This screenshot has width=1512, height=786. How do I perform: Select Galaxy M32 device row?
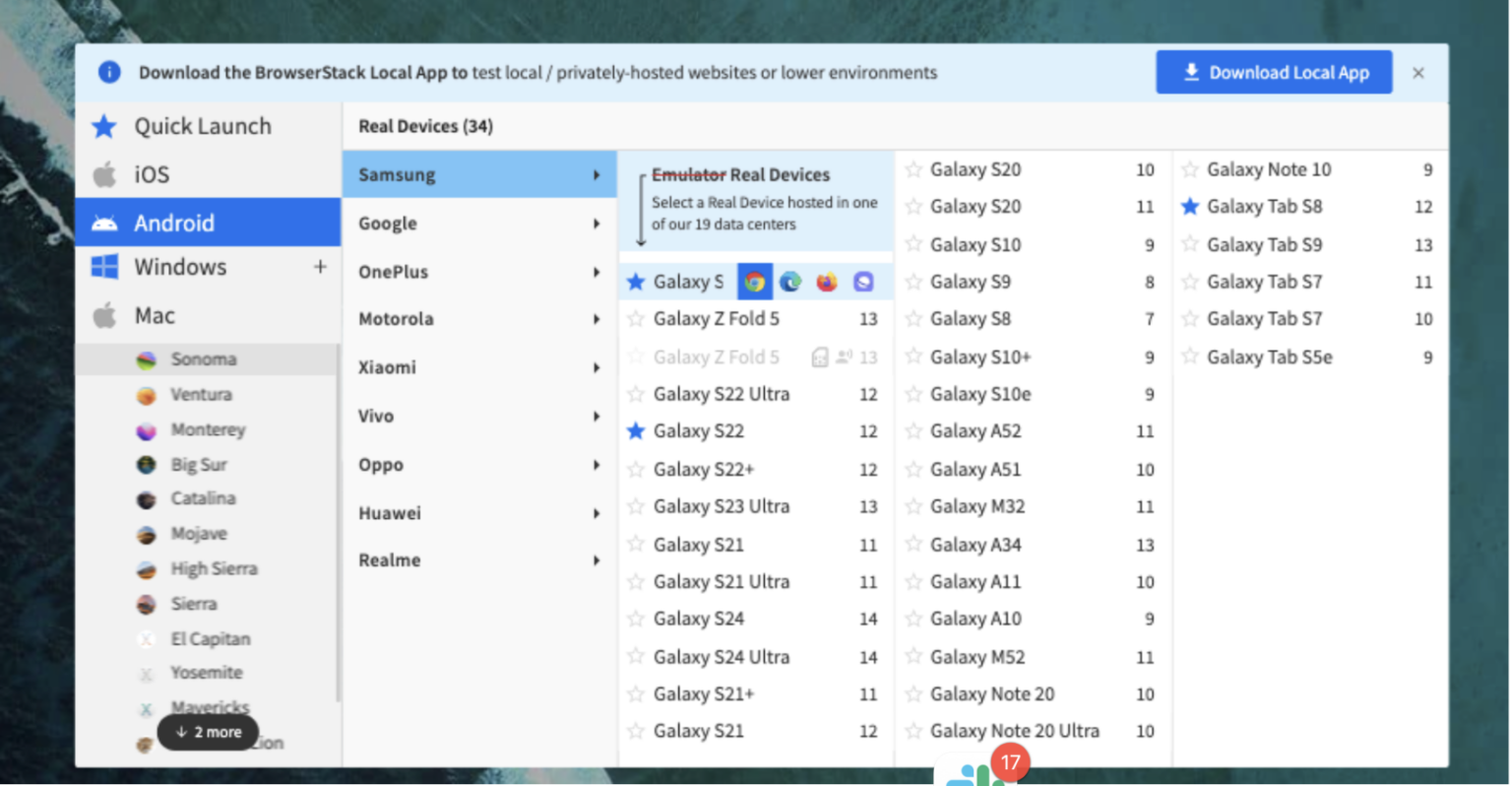[x=1033, y=506]
